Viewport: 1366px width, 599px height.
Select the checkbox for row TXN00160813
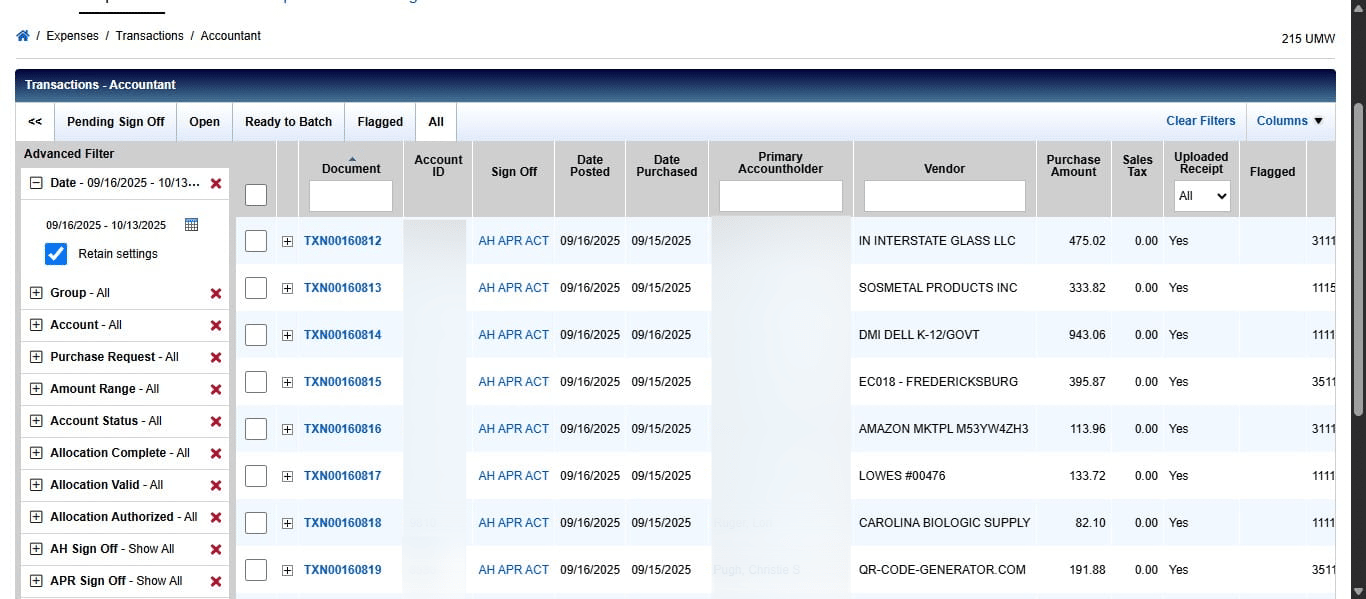pyautogui.click(x=255, y=287)
